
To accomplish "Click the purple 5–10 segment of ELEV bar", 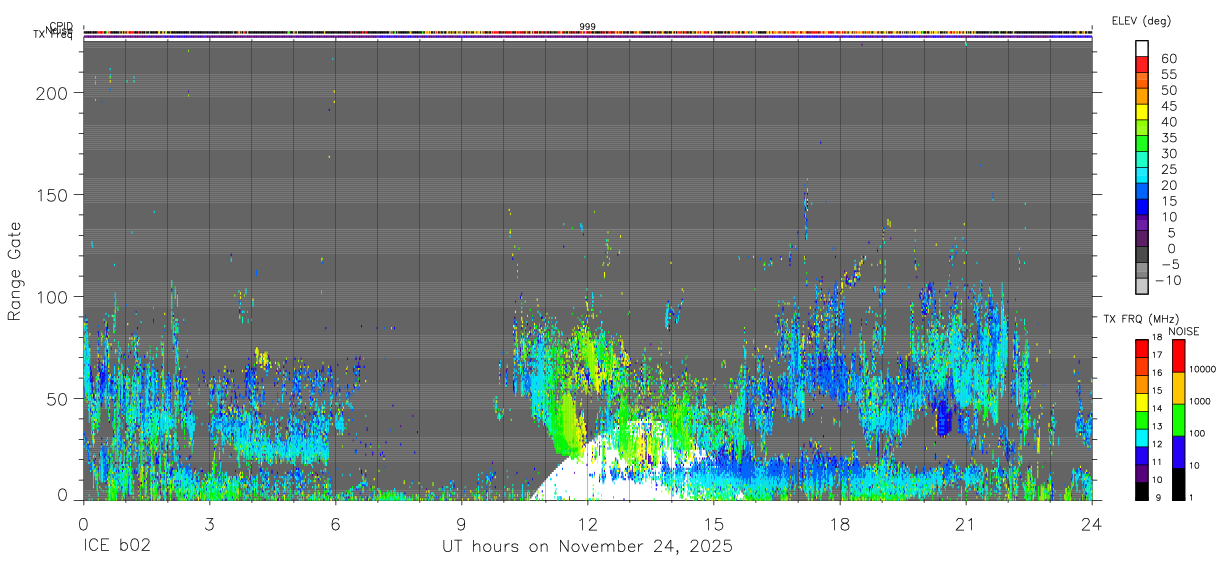I will tap(1141, 224).
